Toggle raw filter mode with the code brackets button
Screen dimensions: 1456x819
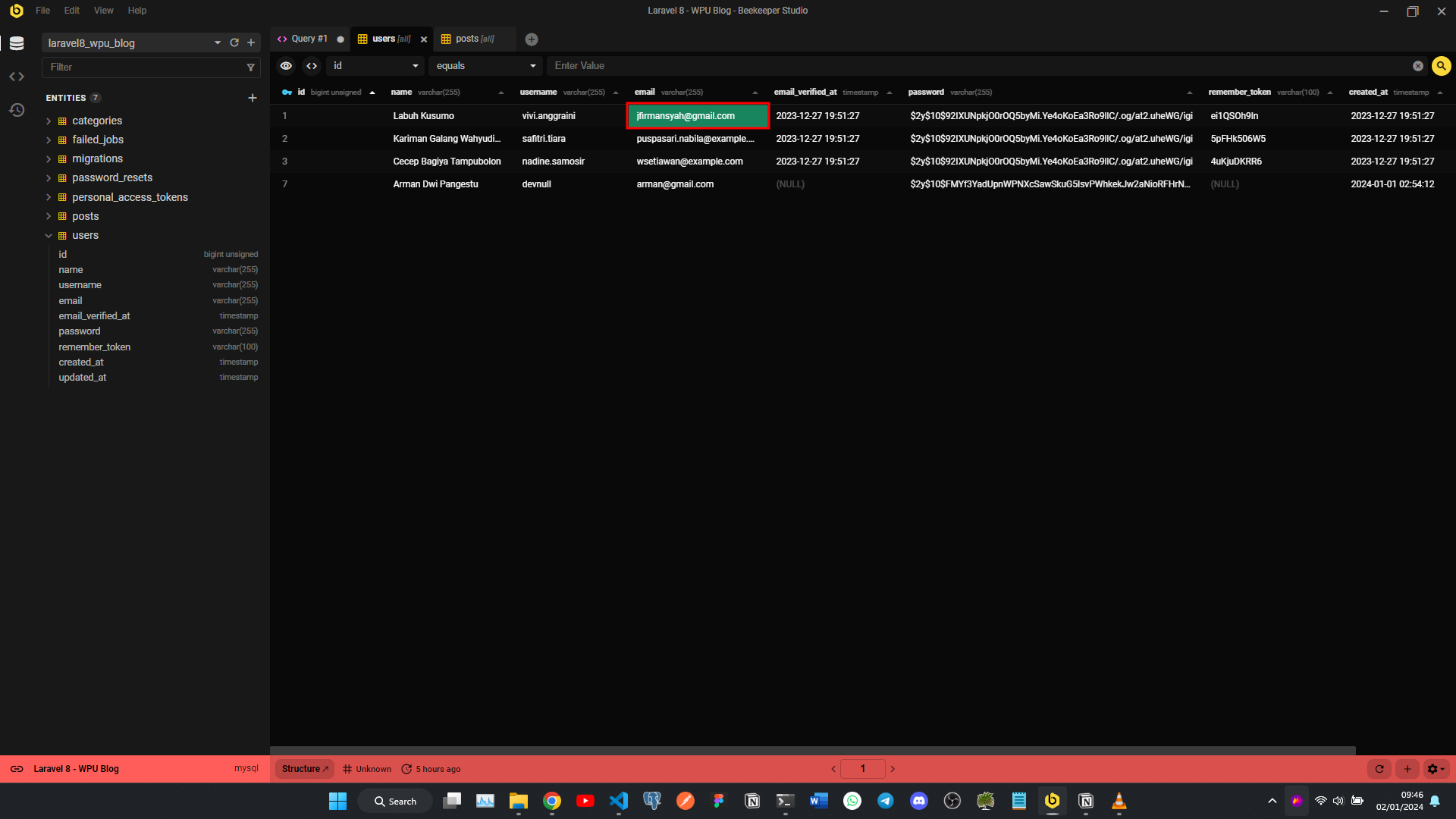point(312,66)
